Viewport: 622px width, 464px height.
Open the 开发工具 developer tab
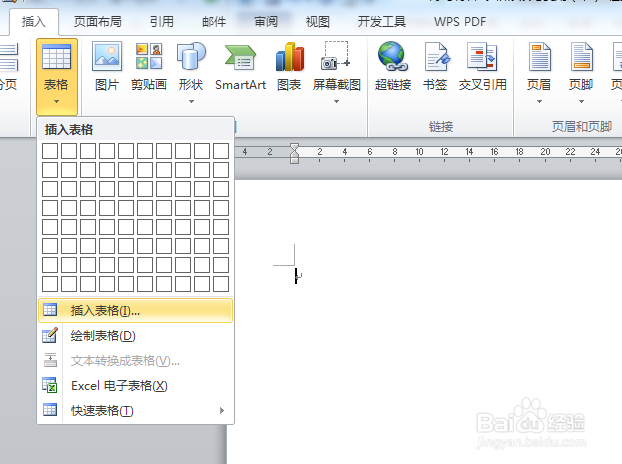tap(382, 21)
